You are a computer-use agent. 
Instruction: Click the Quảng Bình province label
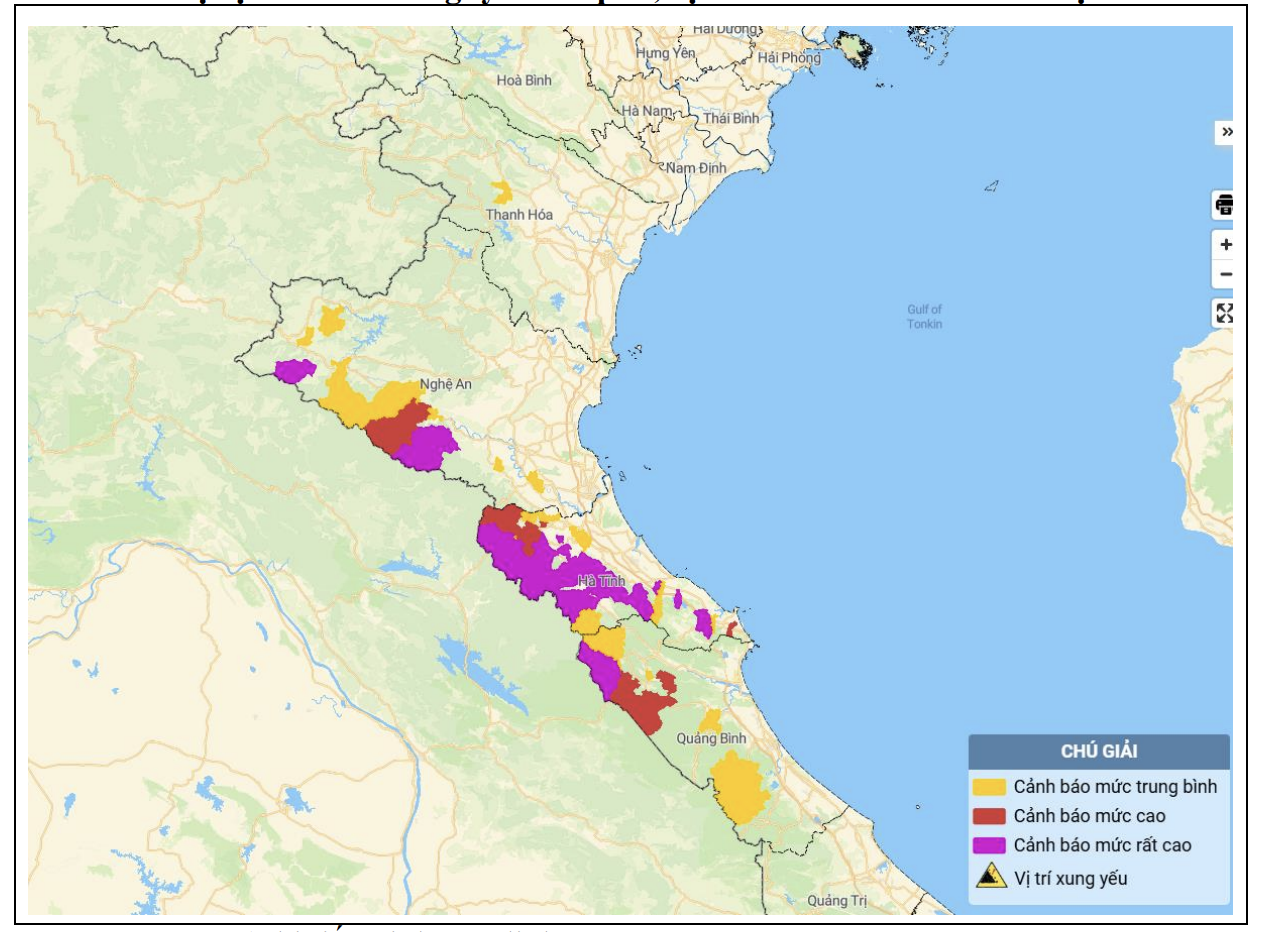coord(711,739)
